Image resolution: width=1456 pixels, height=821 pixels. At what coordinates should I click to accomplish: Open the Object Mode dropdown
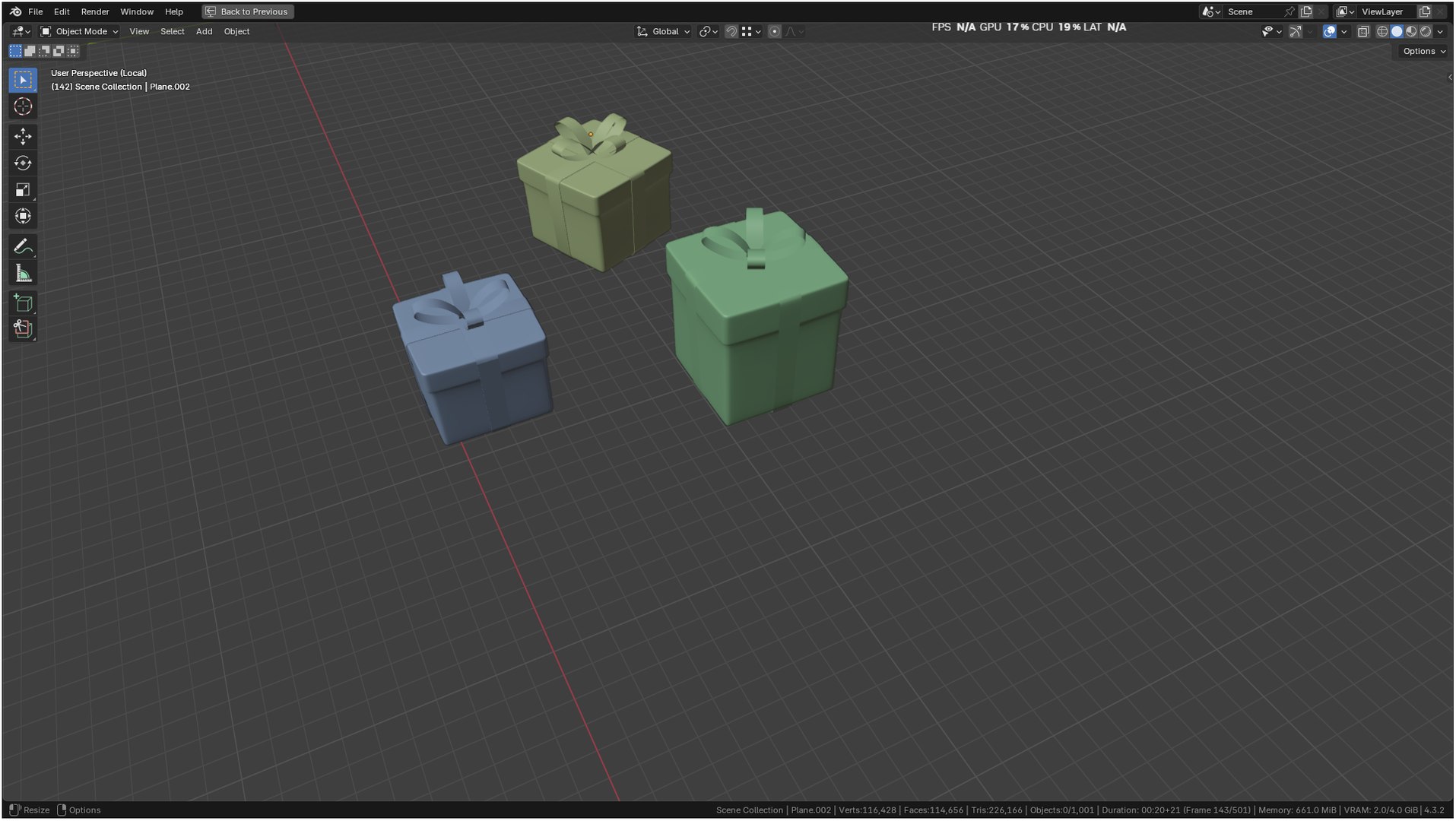(x=80, y=31)
